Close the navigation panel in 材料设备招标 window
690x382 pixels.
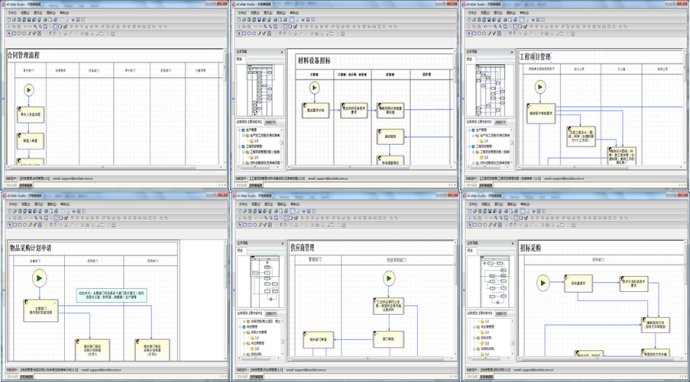click(282, 52)
